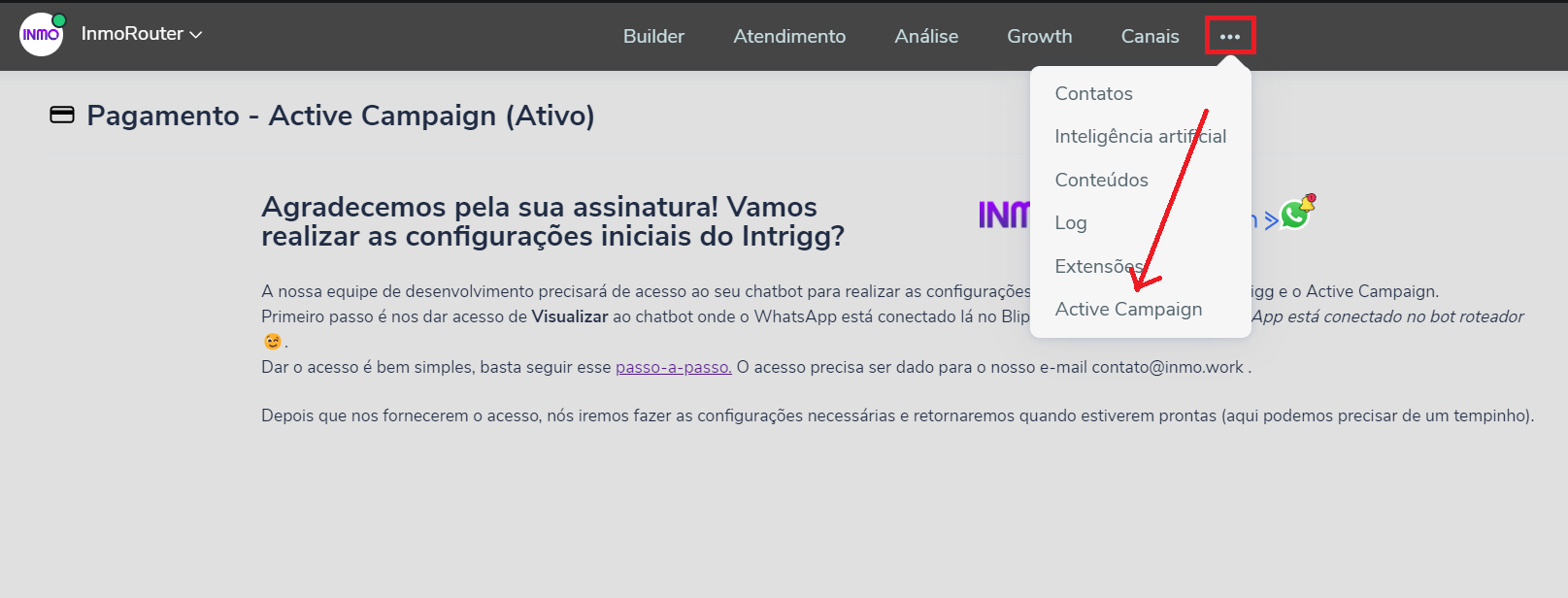The height and width of the screenshot is (598, 1568).
Task: Open the Builder tab
Action: [653, 36]
